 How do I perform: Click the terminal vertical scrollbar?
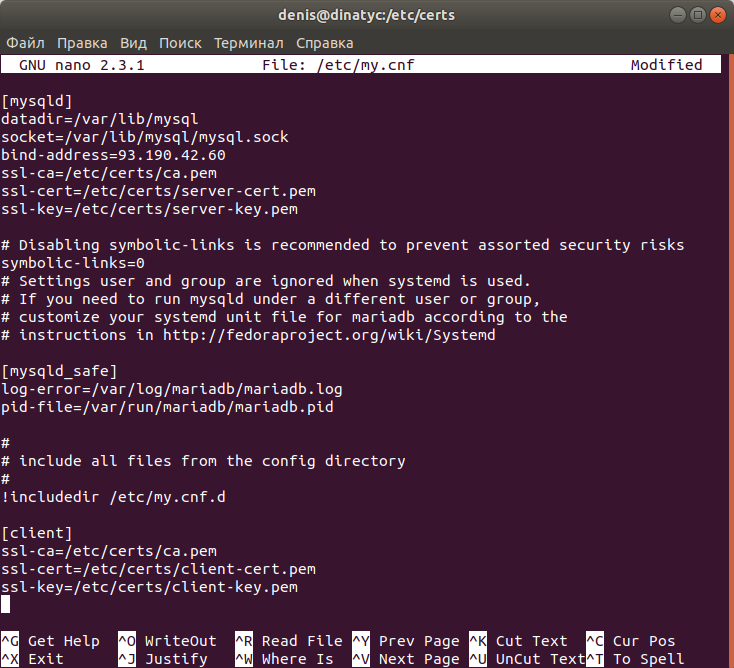point(730,360)
